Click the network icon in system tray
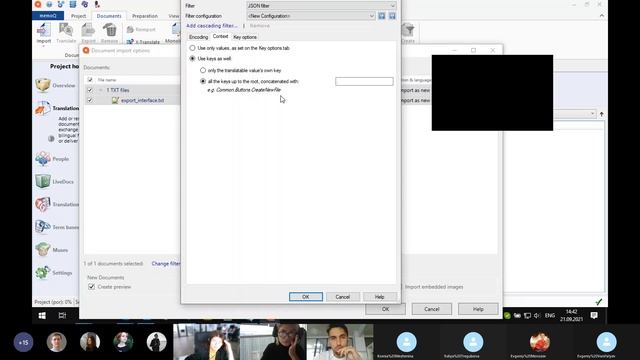The width and height of the screenshot is (640, 360). point(527,316)
